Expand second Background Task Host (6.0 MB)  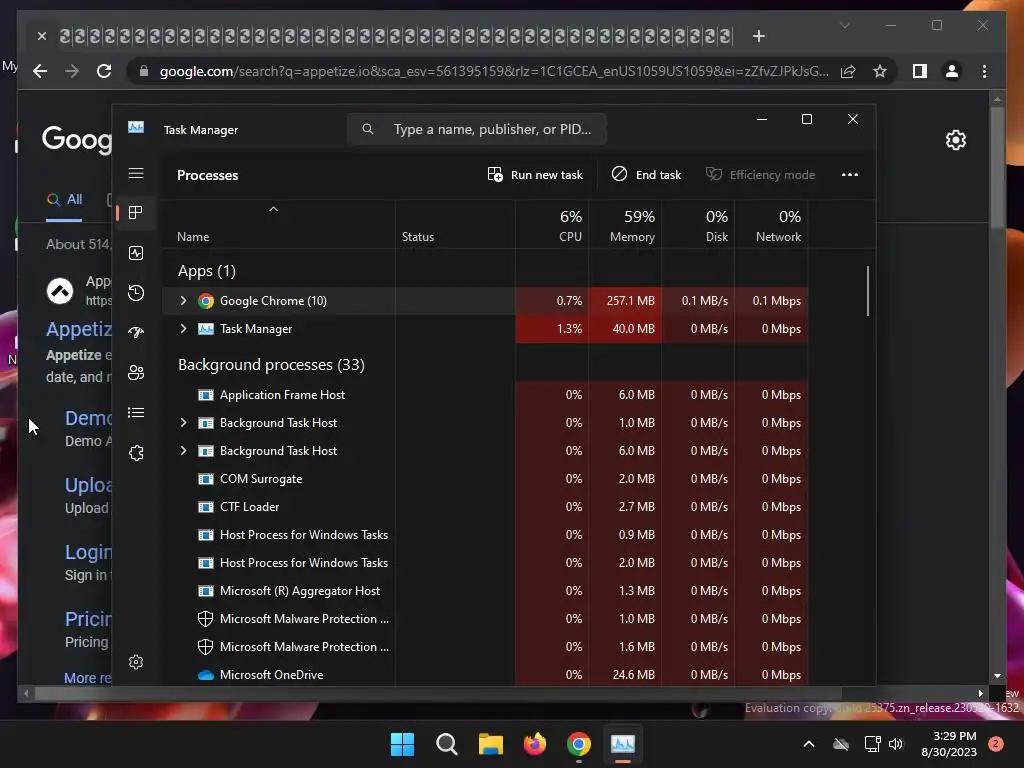pos(183,451)
